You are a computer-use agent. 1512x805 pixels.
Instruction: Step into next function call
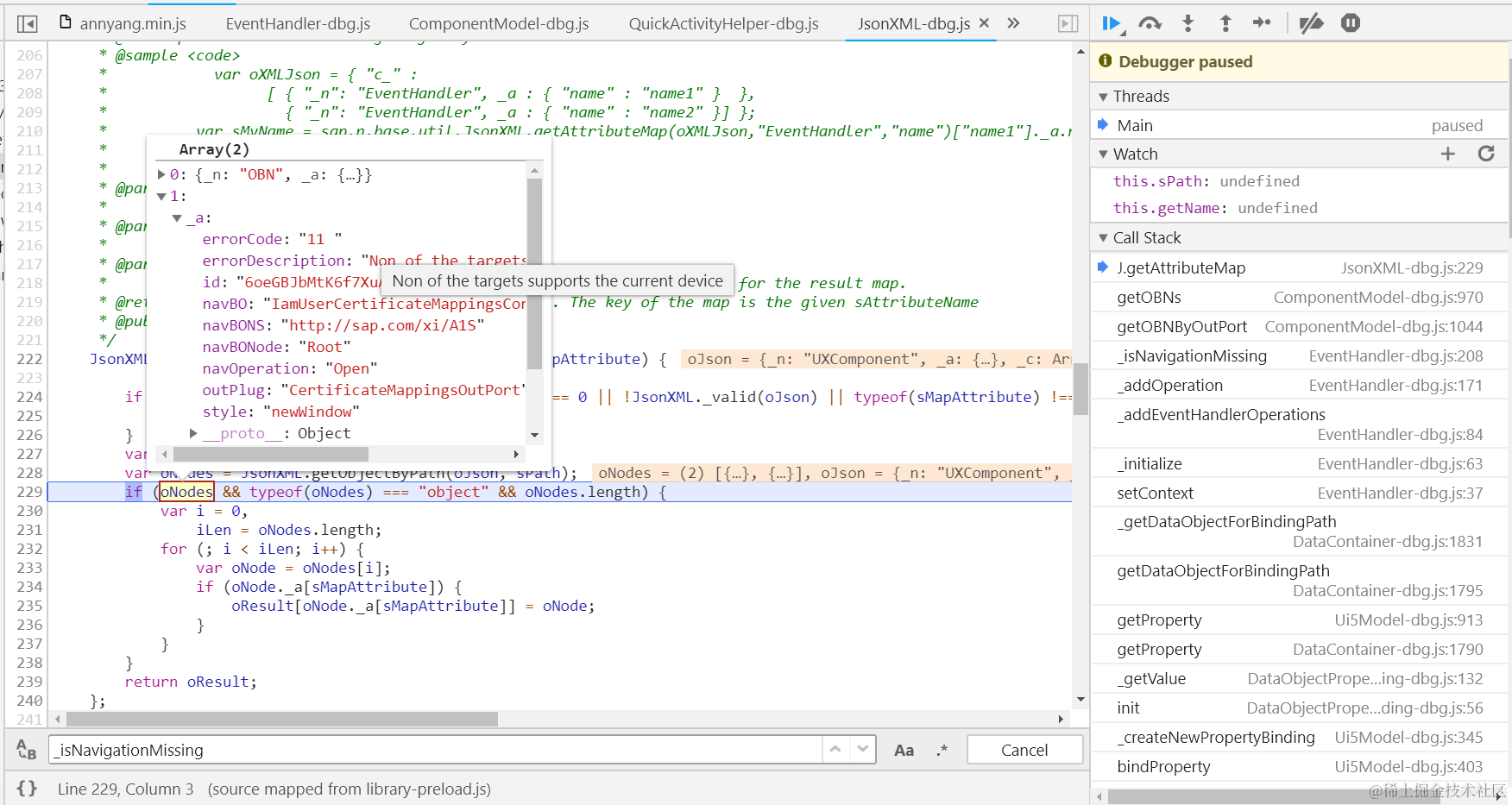pyautogui.click(x=1188, y=23)
